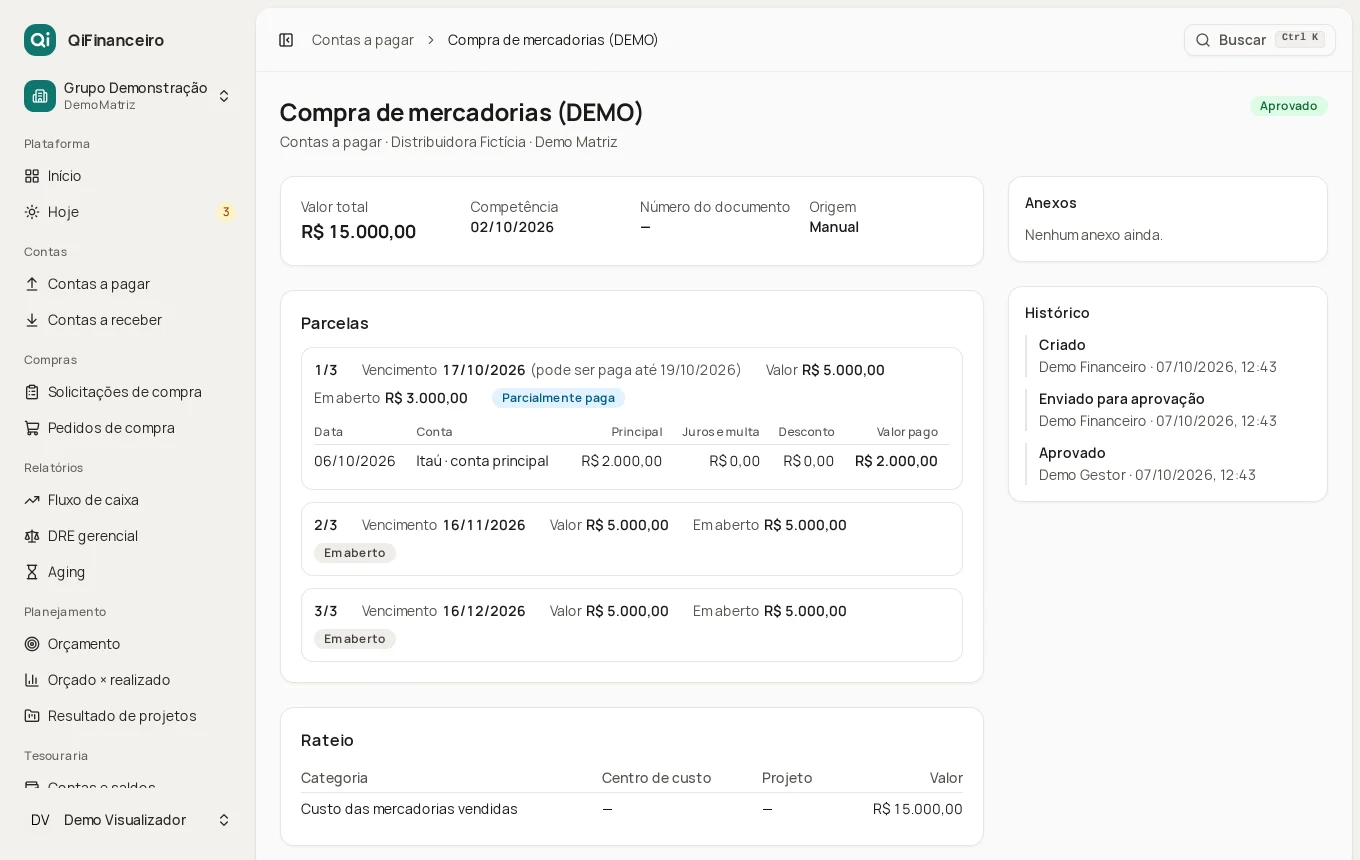Click the payment date 06/10/2026
This screenshot has height=860, width=1360.
(355, 461)
